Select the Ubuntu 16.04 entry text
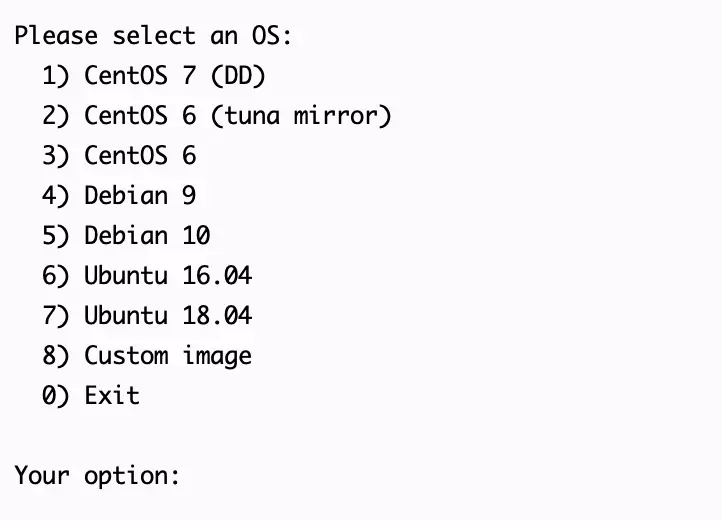Image resolution: width=722 pixels, height=520 pixels. [x=168, y=276]
